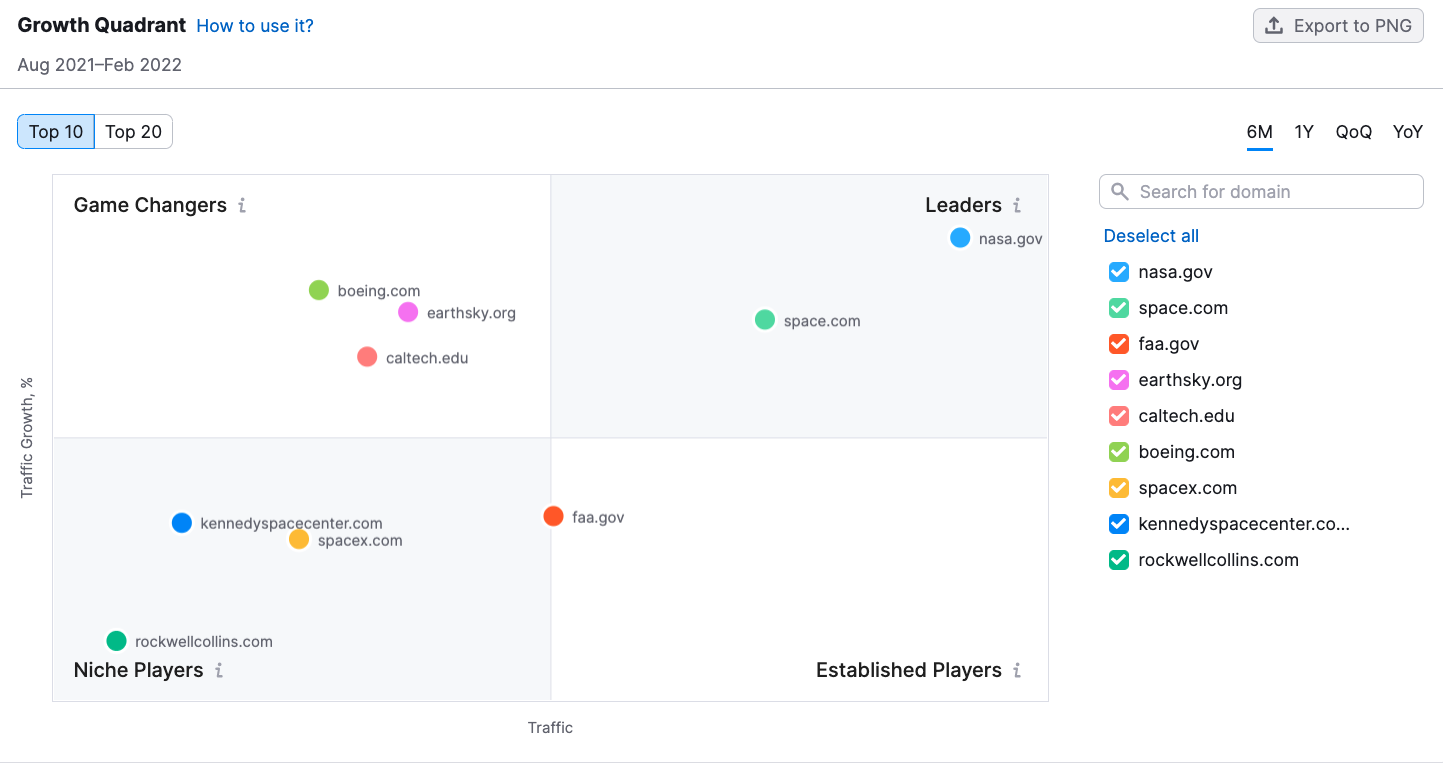The image size is (1443, 763).
Task: Switch to QoQ comparison
Action: click(1354, 132)
